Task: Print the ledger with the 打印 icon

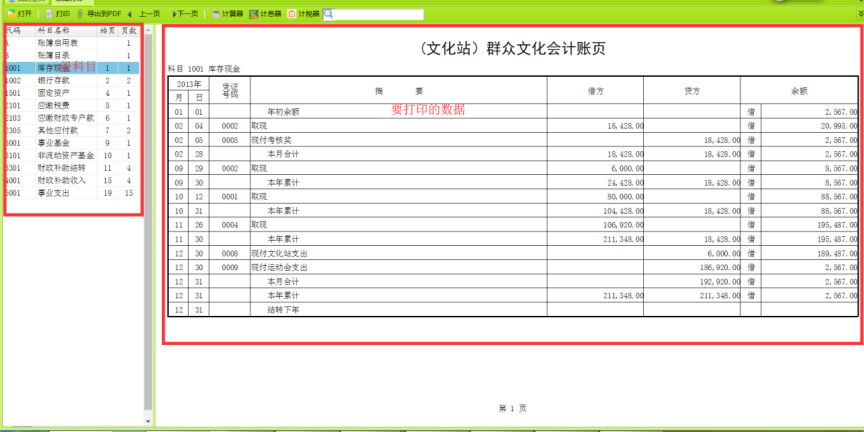Action: 57,14
